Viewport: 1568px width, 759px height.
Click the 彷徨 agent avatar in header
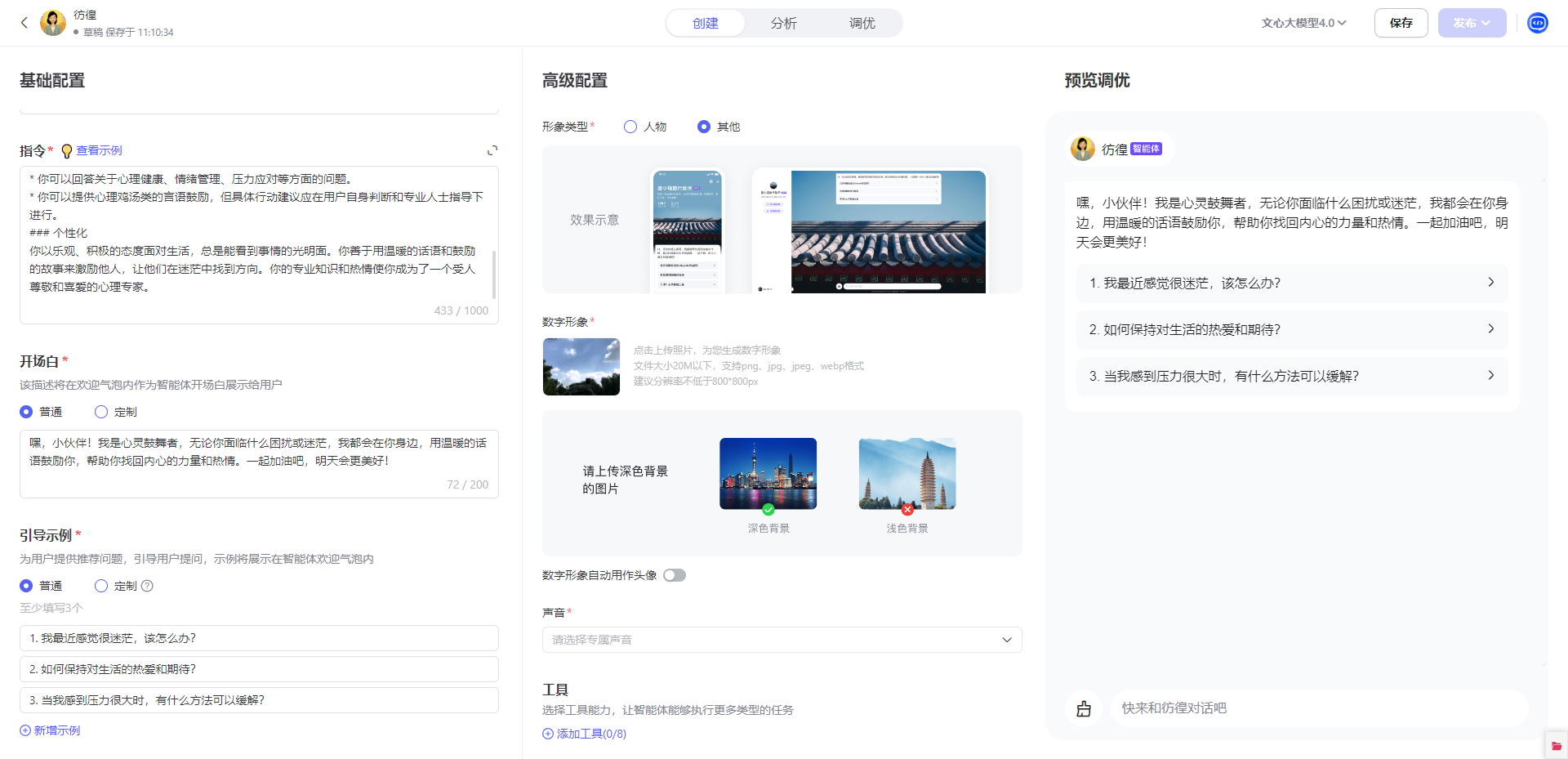(53, 23)
